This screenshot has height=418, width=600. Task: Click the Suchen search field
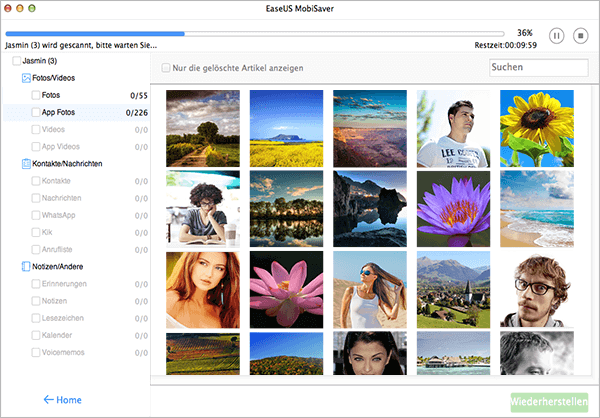click(539, 67)
